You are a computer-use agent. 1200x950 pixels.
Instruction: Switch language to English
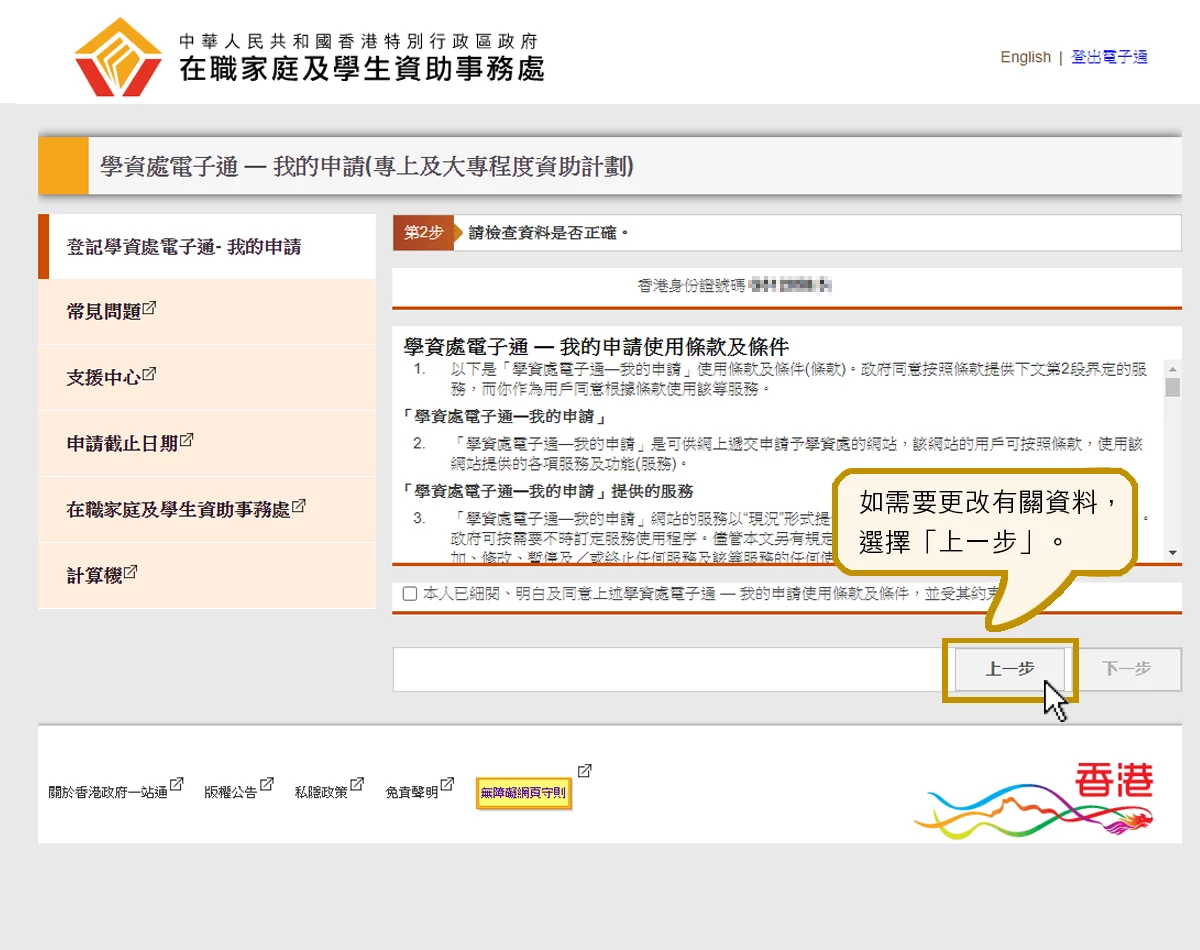[x=1025, y=57]
